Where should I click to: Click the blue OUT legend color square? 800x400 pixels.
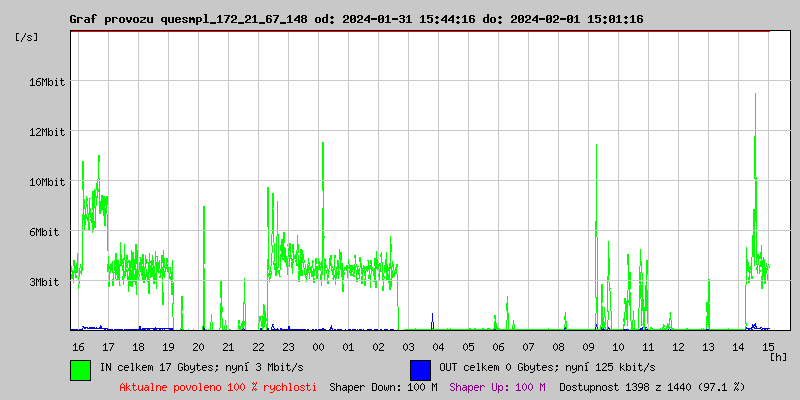(x=420, y=369)
